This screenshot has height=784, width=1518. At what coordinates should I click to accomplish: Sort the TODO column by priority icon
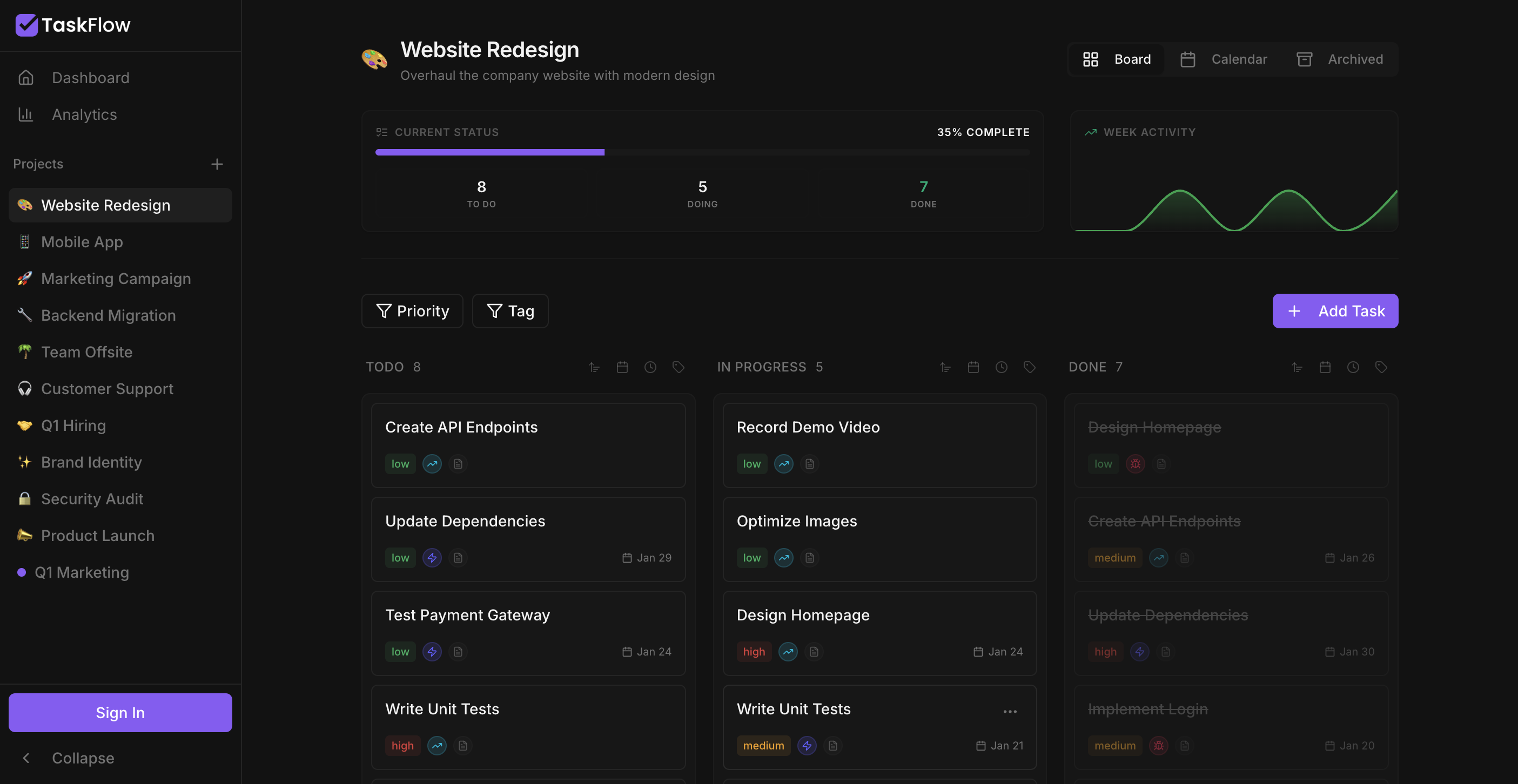[x=594, y=367]
